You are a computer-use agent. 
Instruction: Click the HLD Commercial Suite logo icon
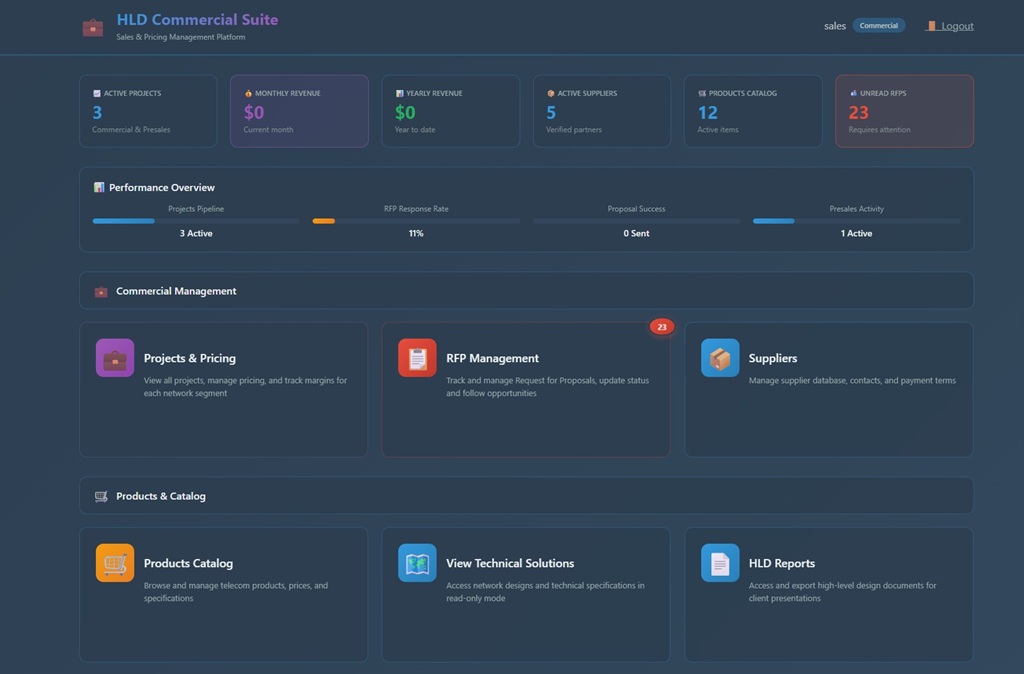click(92, 27)
